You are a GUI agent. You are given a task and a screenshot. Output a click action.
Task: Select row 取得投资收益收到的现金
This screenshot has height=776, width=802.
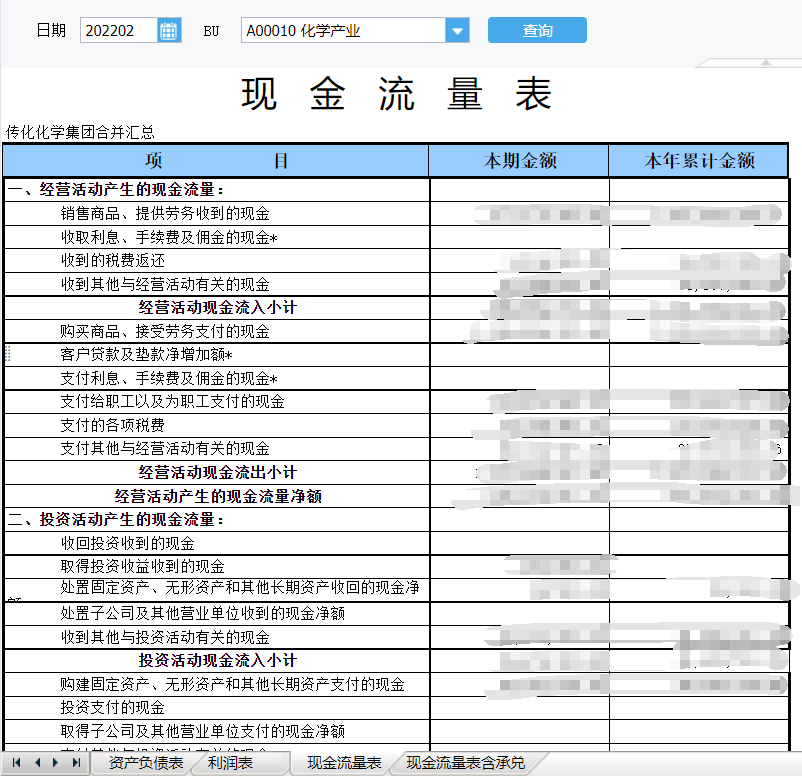pos(396,566)
